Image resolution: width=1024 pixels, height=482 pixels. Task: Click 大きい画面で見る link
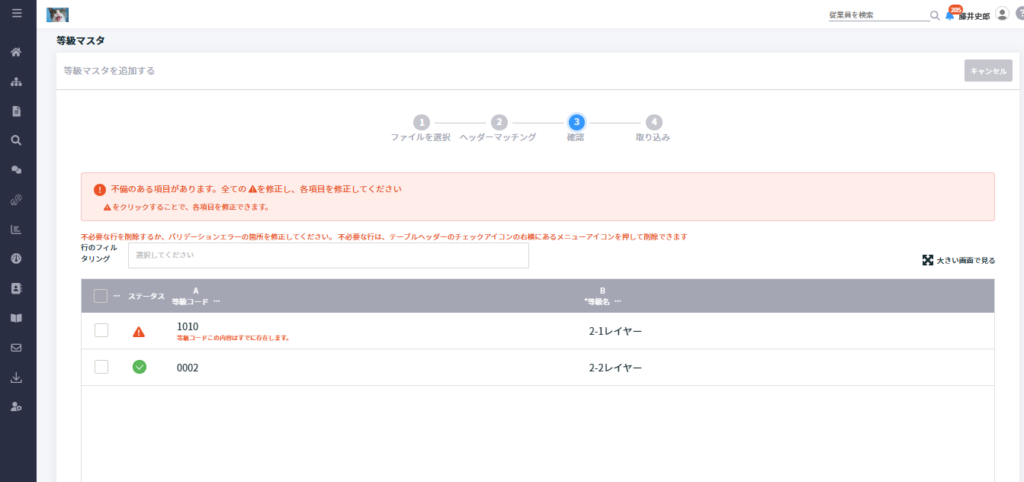click(x=966, y=260)
